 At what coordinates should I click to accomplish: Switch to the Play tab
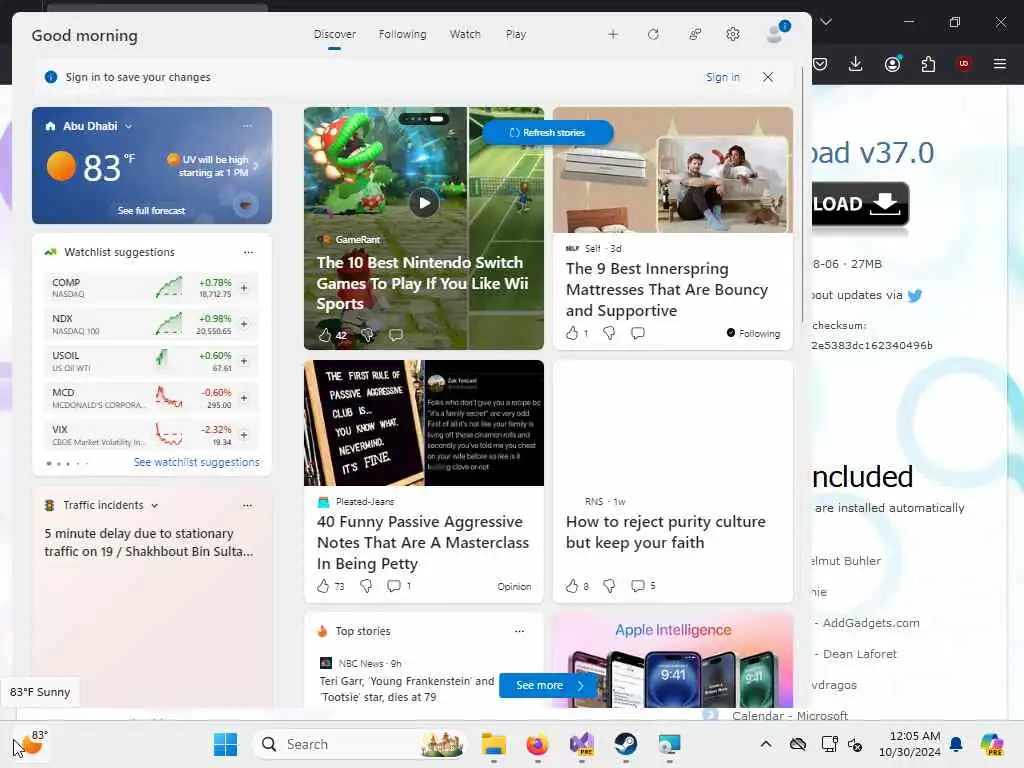point(515,34)
